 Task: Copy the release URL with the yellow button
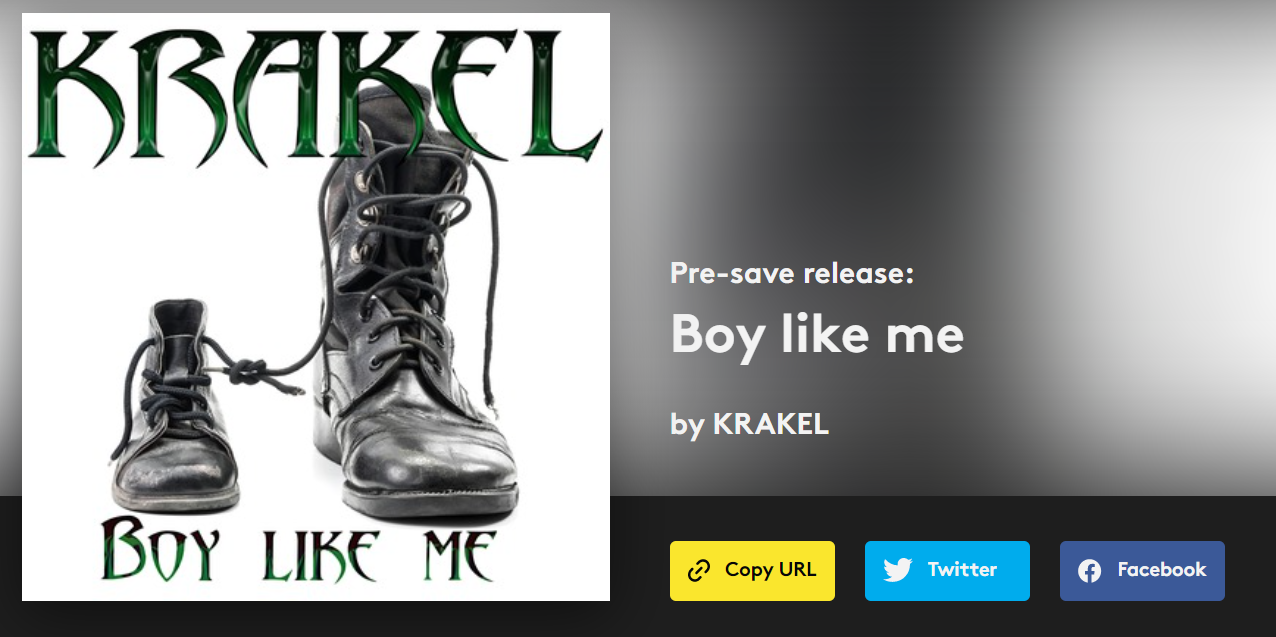point(752,571)
